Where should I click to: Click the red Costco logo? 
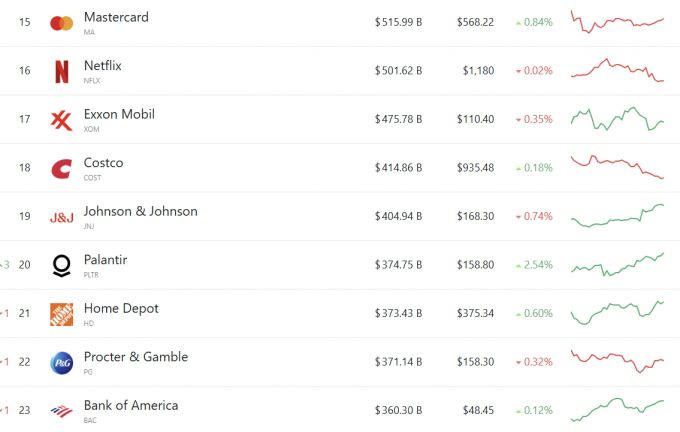pyautogui.click(x=61, y=168)
